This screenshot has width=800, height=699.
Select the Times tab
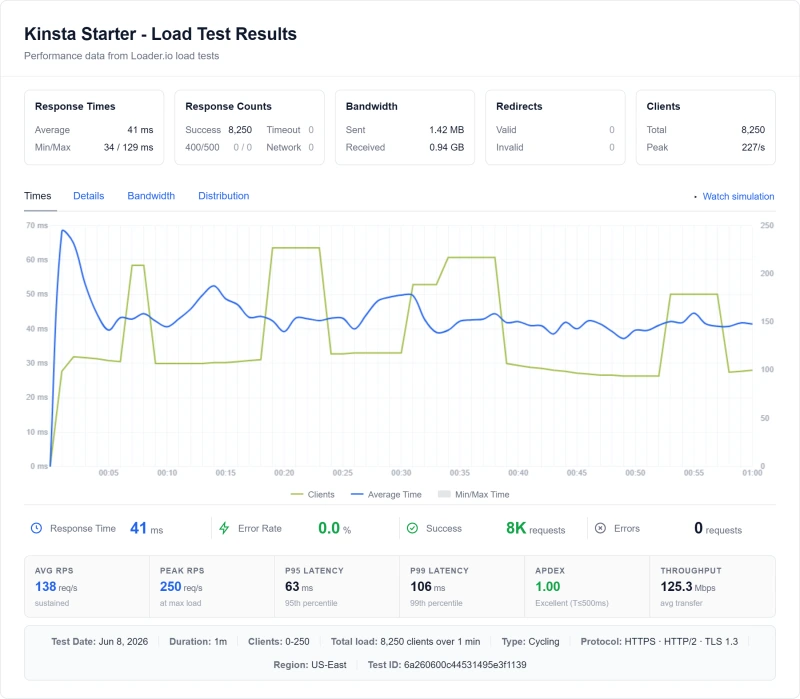38,196
